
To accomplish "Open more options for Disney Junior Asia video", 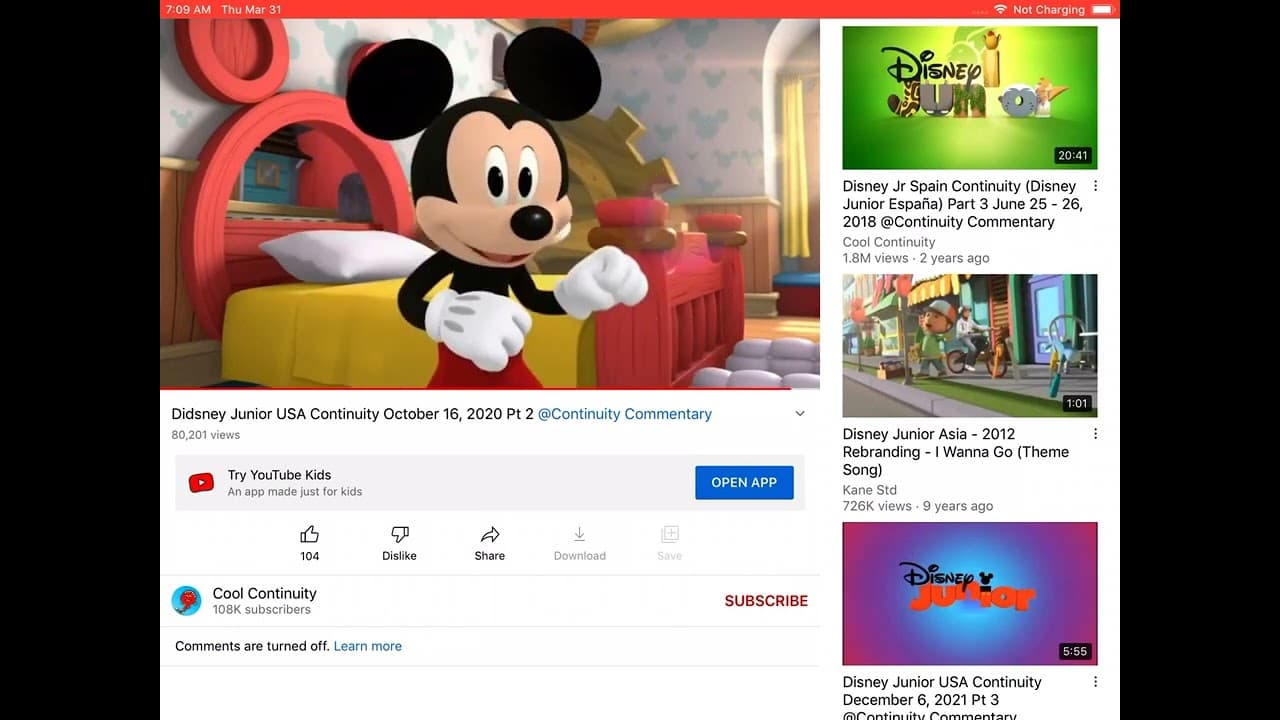I will pyautogui.click(x=1095, y=434).
